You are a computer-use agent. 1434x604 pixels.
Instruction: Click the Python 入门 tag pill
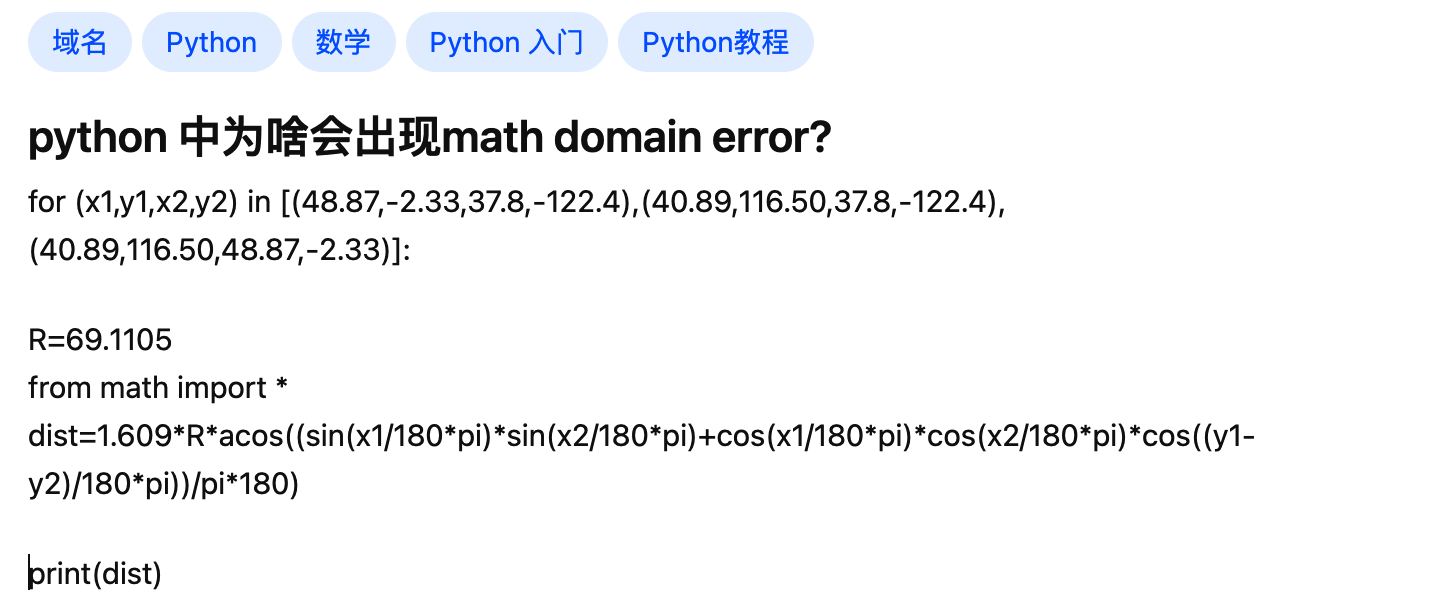coord(506,41)
